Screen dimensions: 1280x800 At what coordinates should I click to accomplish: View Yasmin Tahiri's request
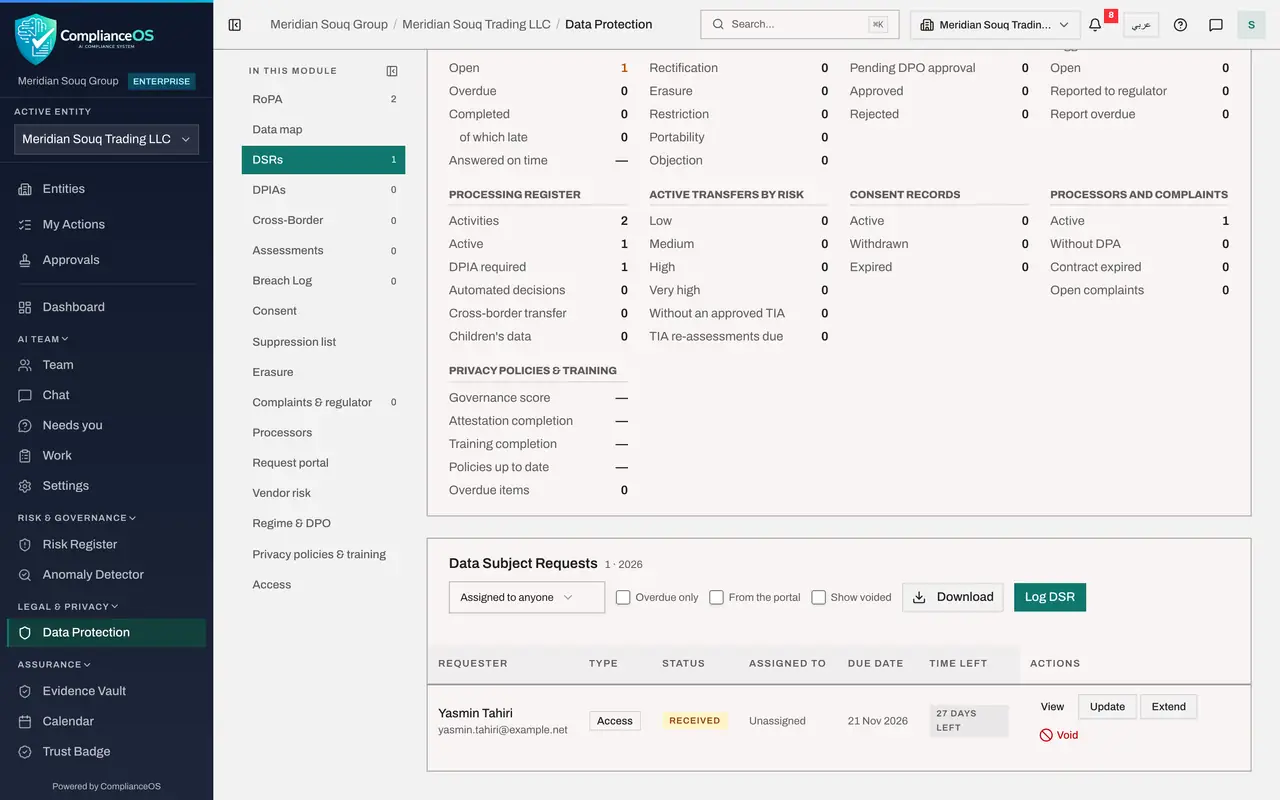(1052, 707)
